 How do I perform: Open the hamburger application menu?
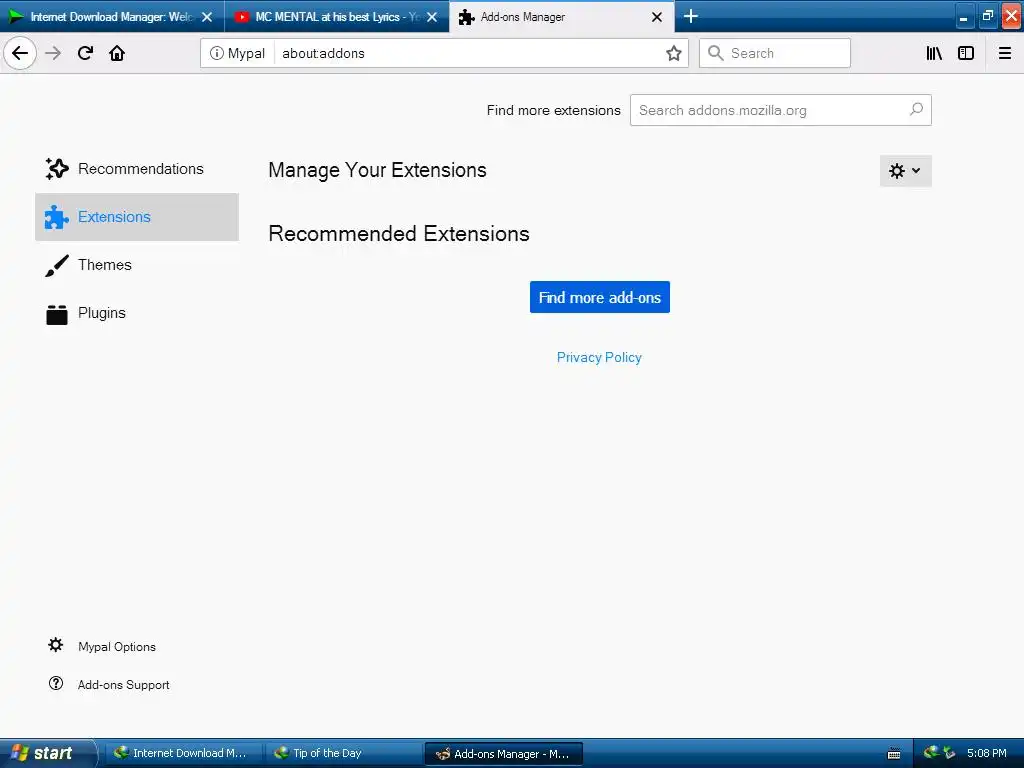point(1005,53)
